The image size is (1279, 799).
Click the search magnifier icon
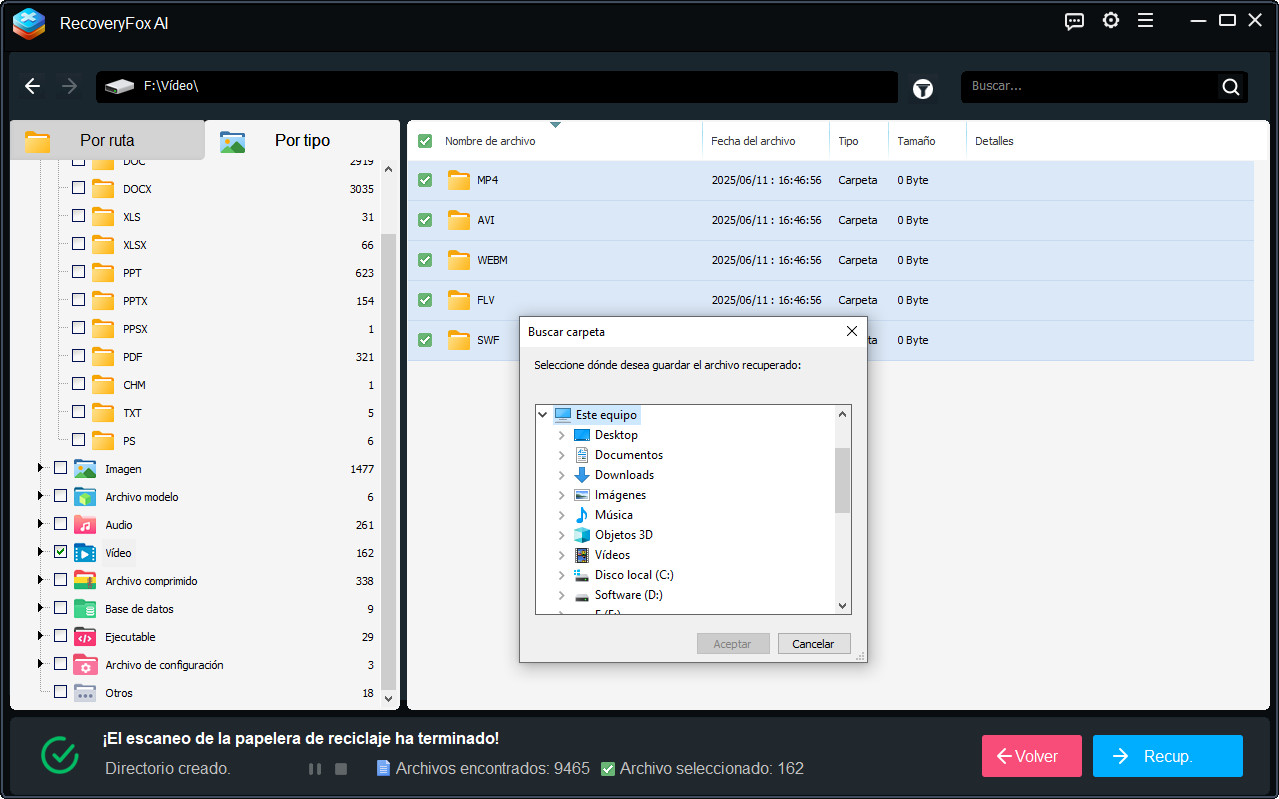1231,87
